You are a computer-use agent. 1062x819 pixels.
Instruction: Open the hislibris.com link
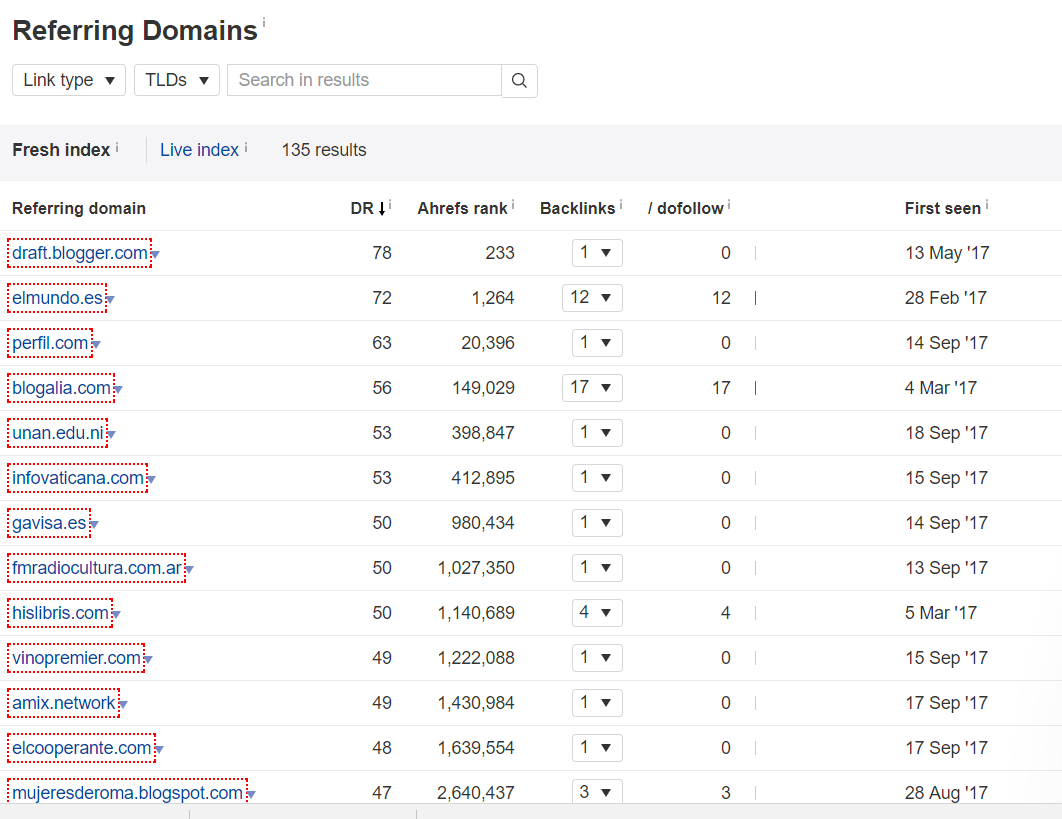[x=60, y=613]
